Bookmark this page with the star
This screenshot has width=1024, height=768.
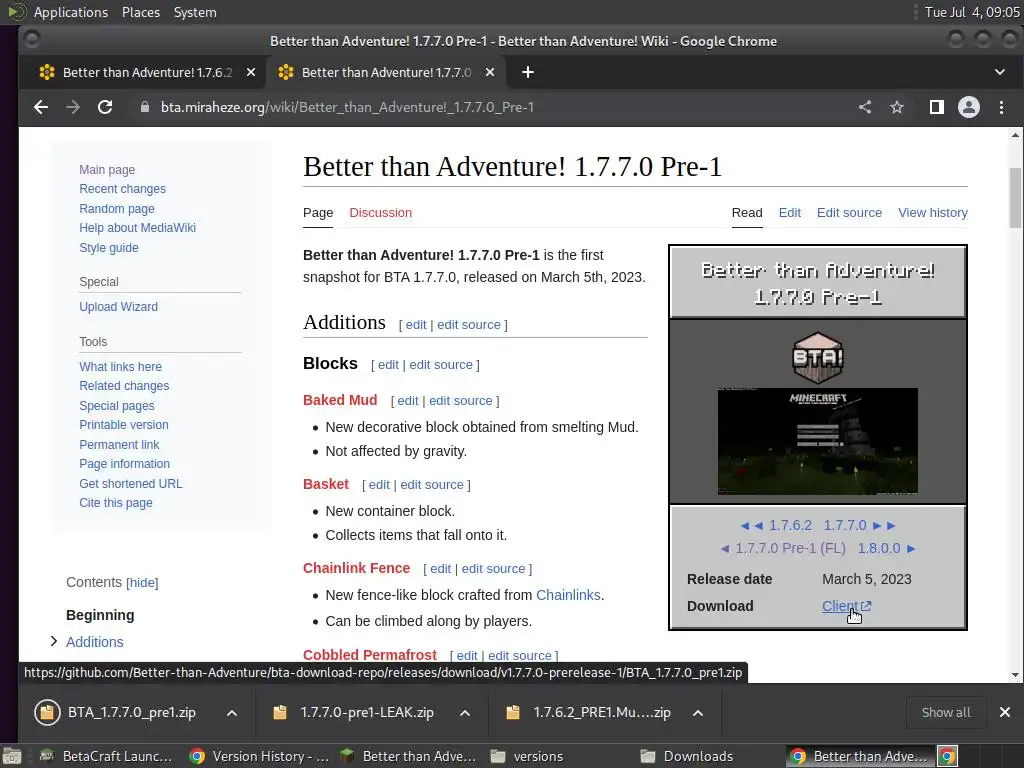897,107
